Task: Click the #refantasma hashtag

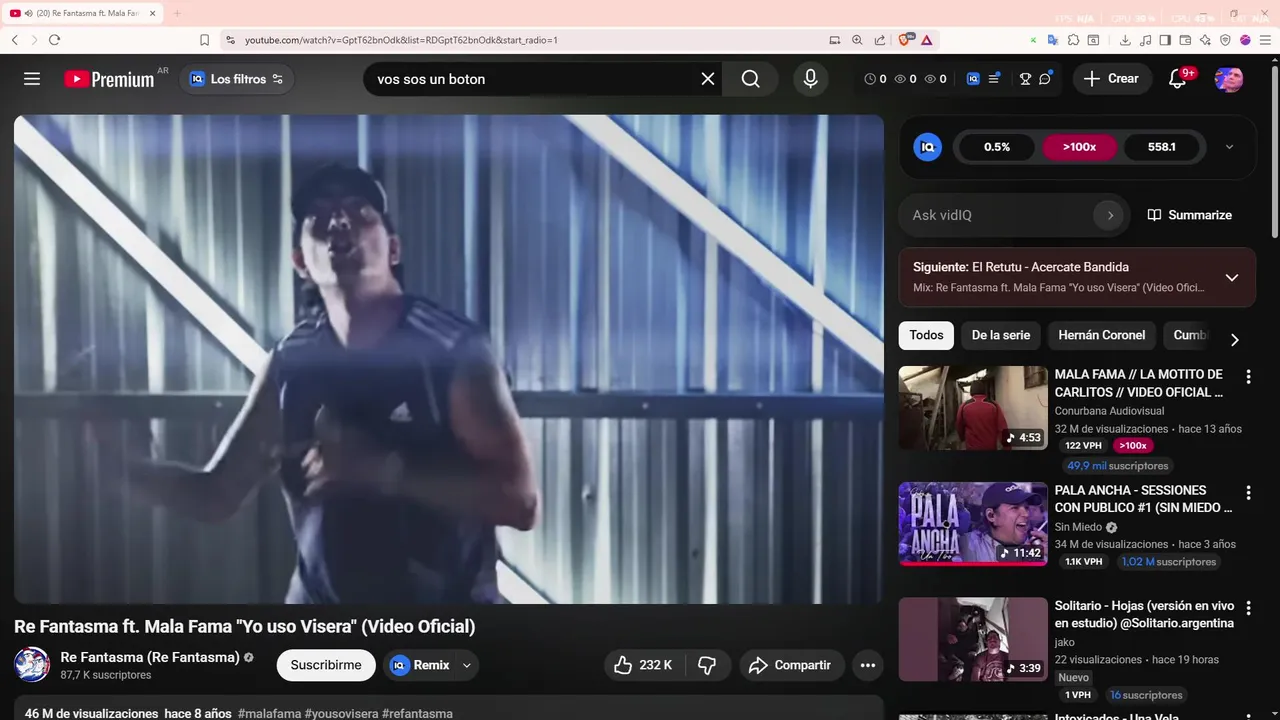Action: coord(417,714)
